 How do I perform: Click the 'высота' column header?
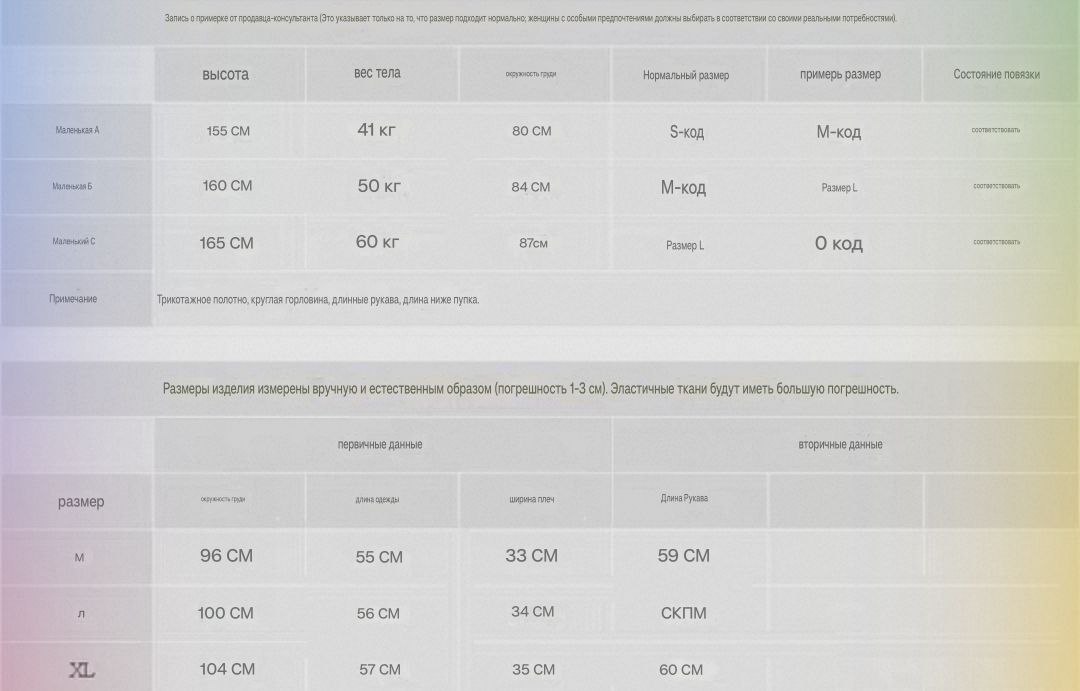(226, 75)
